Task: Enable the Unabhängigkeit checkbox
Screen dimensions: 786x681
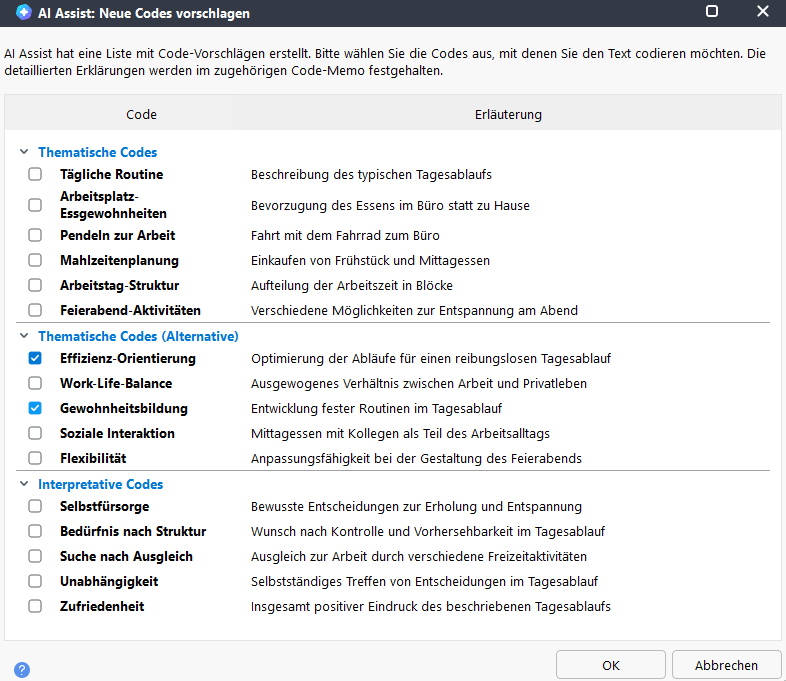Action: click(x=35, y=581)
